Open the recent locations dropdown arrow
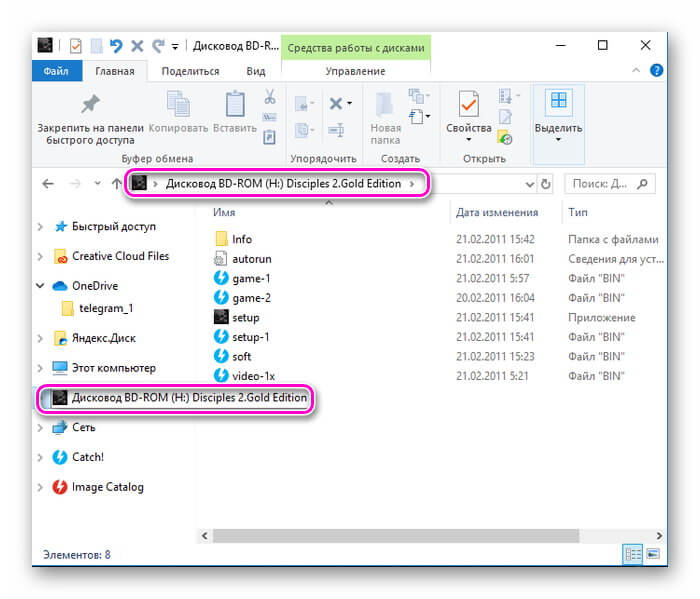 click(x=97, y=183)
